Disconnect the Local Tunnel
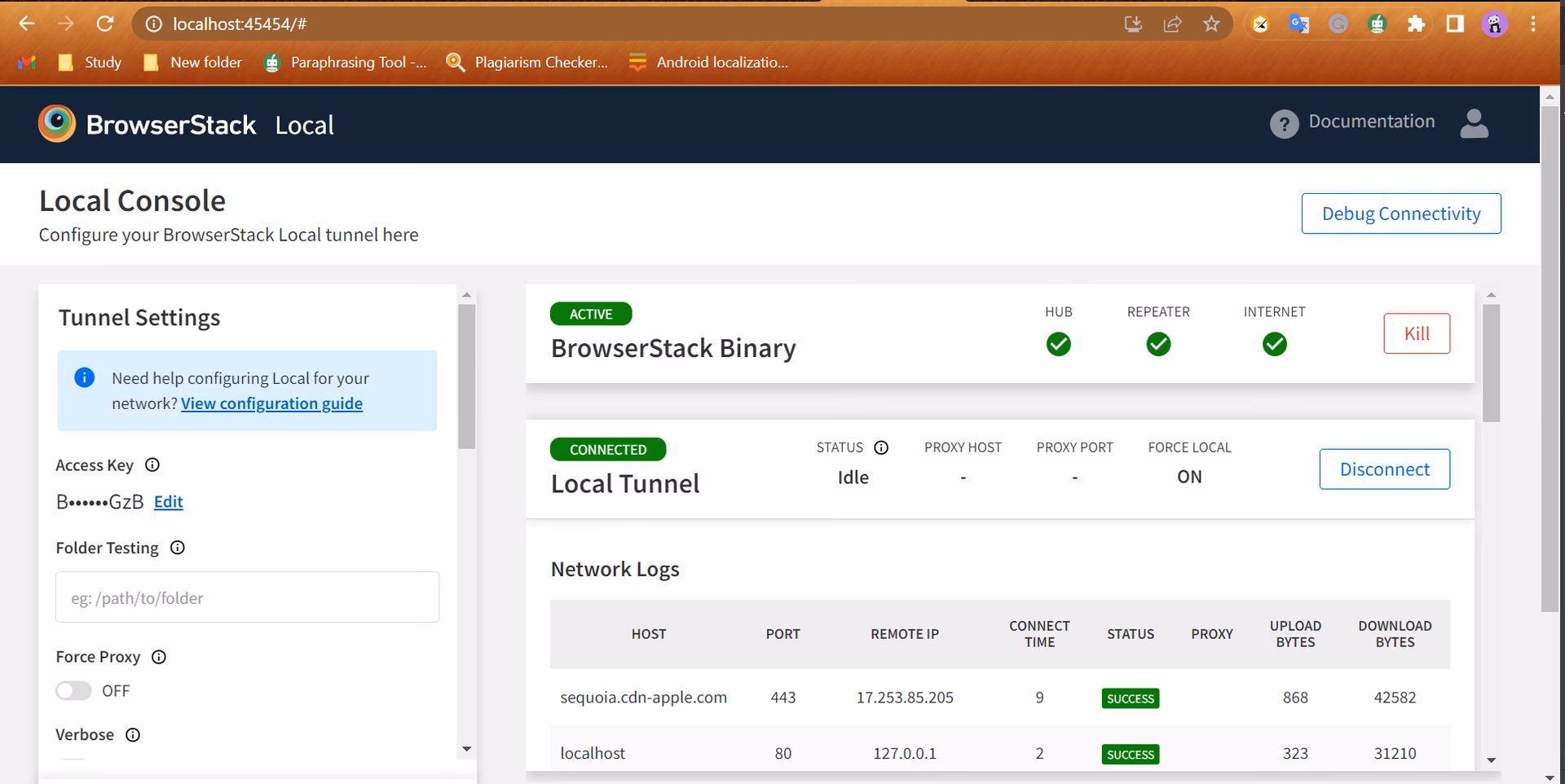 click(1385, 469)
